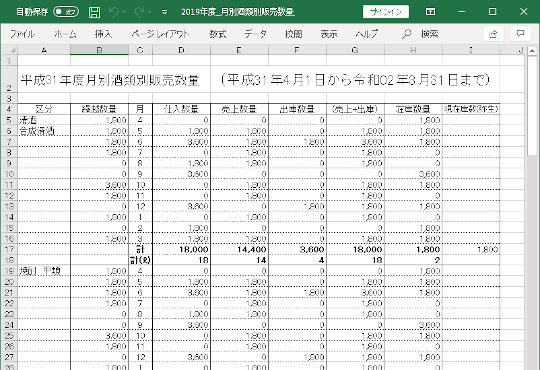Screen dimensions: 540x370
Task: Click the 出庫数量 header cell
Action: 297,109
